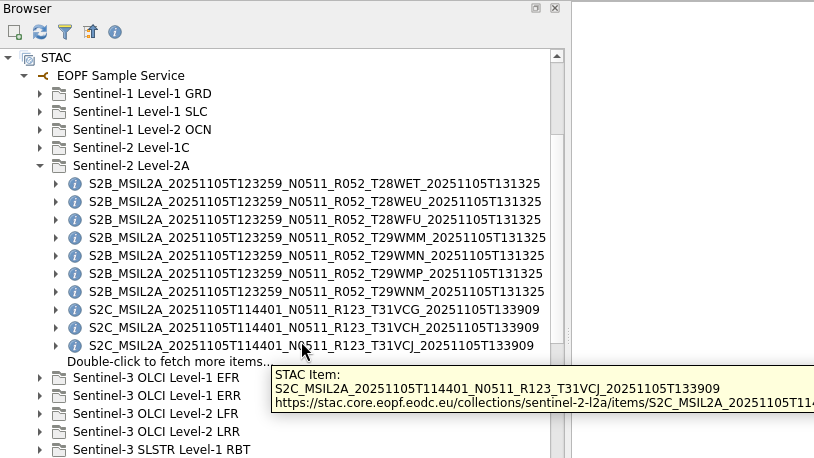Viewport: 814px width, 458px height.
Task: Float the Browser panel using the undock button
Action: (536, 8)
